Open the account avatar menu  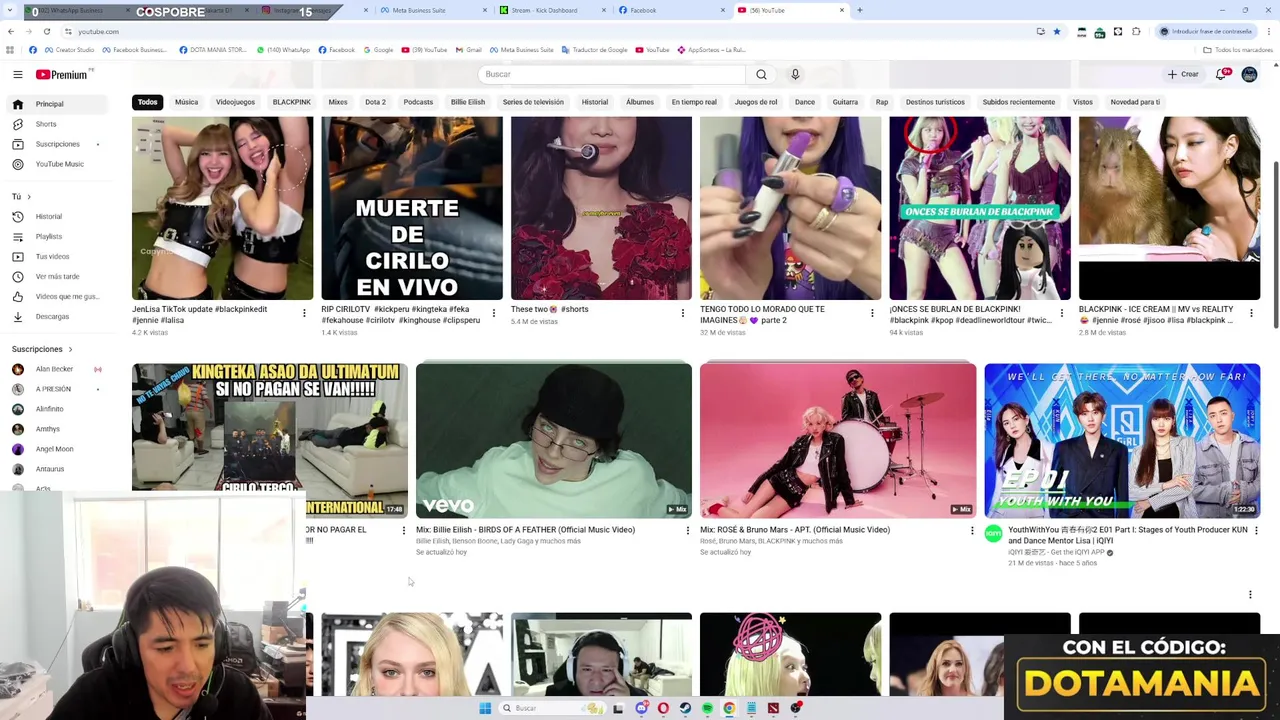point(1249,74)
